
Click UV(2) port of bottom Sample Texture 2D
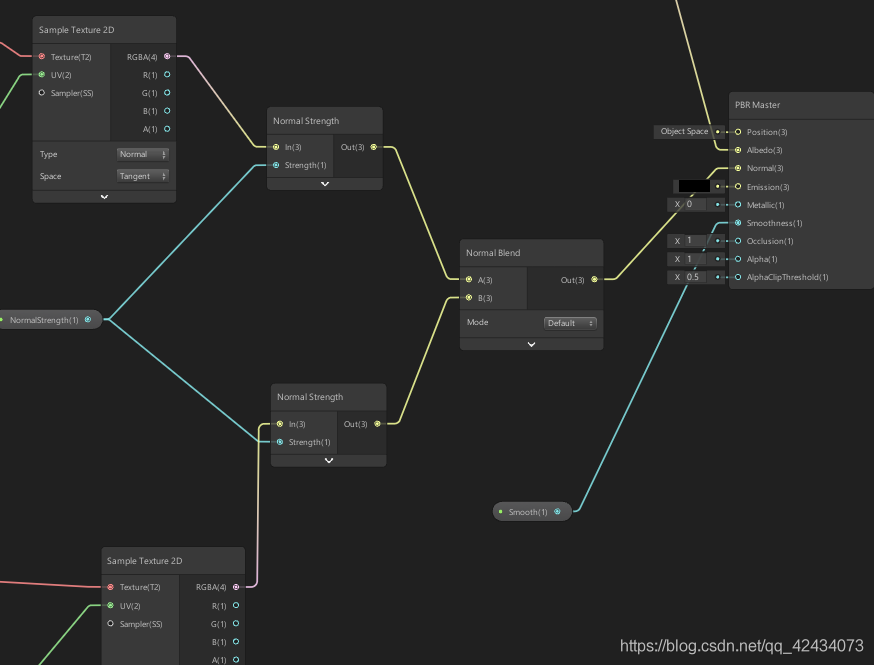coord(110,605)
